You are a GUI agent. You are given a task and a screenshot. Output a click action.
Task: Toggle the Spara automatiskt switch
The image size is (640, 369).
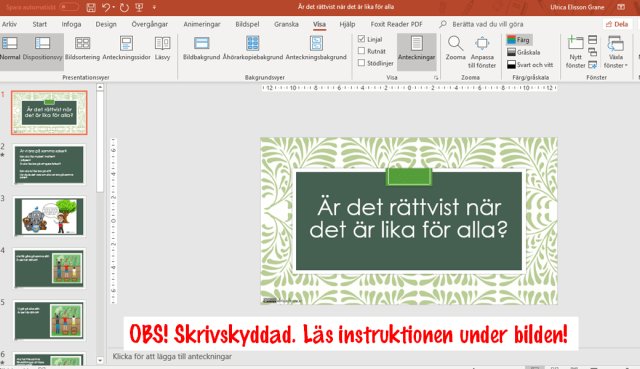69,7
